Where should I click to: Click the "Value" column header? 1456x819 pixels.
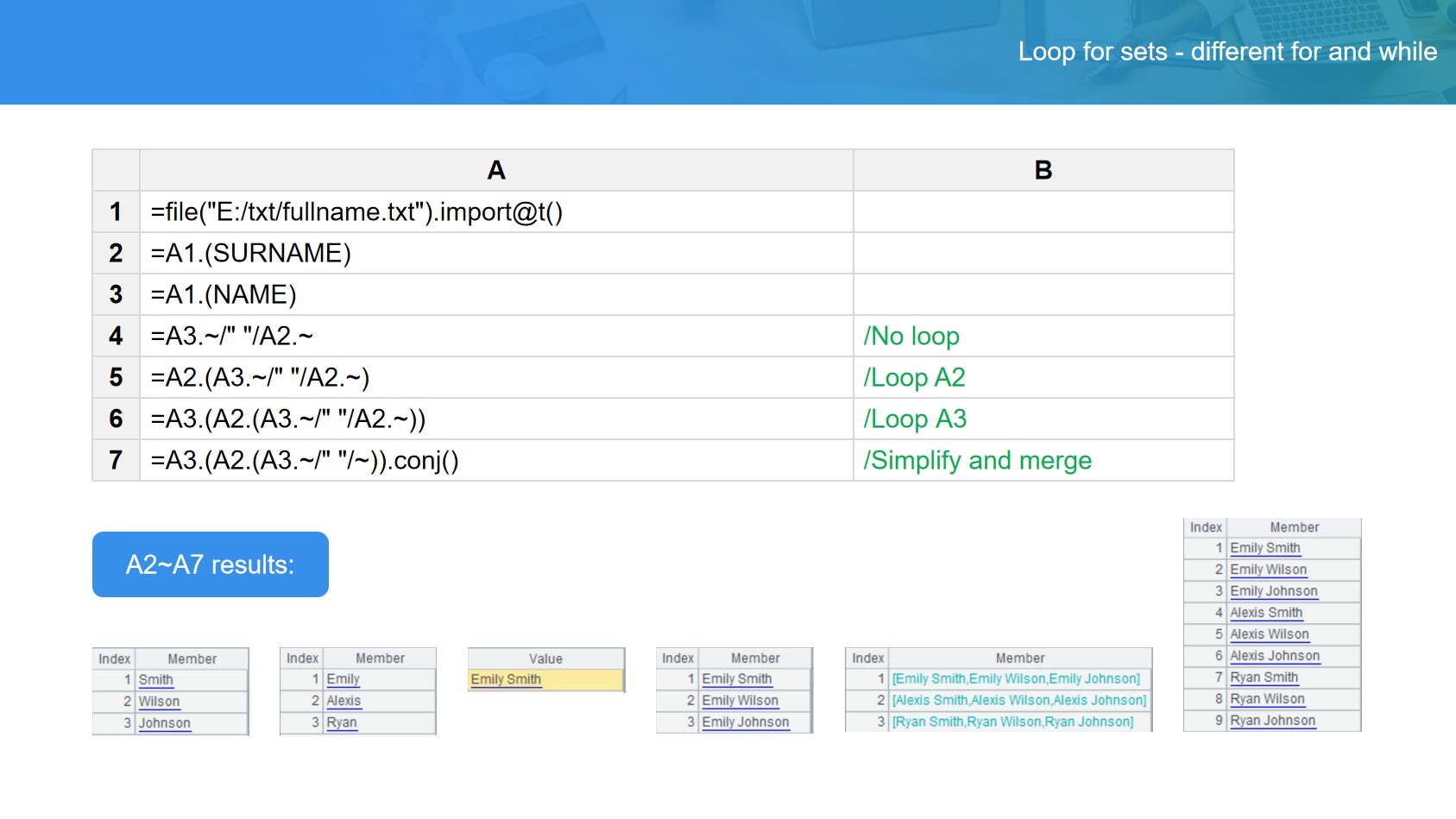[x=545, y=658]
